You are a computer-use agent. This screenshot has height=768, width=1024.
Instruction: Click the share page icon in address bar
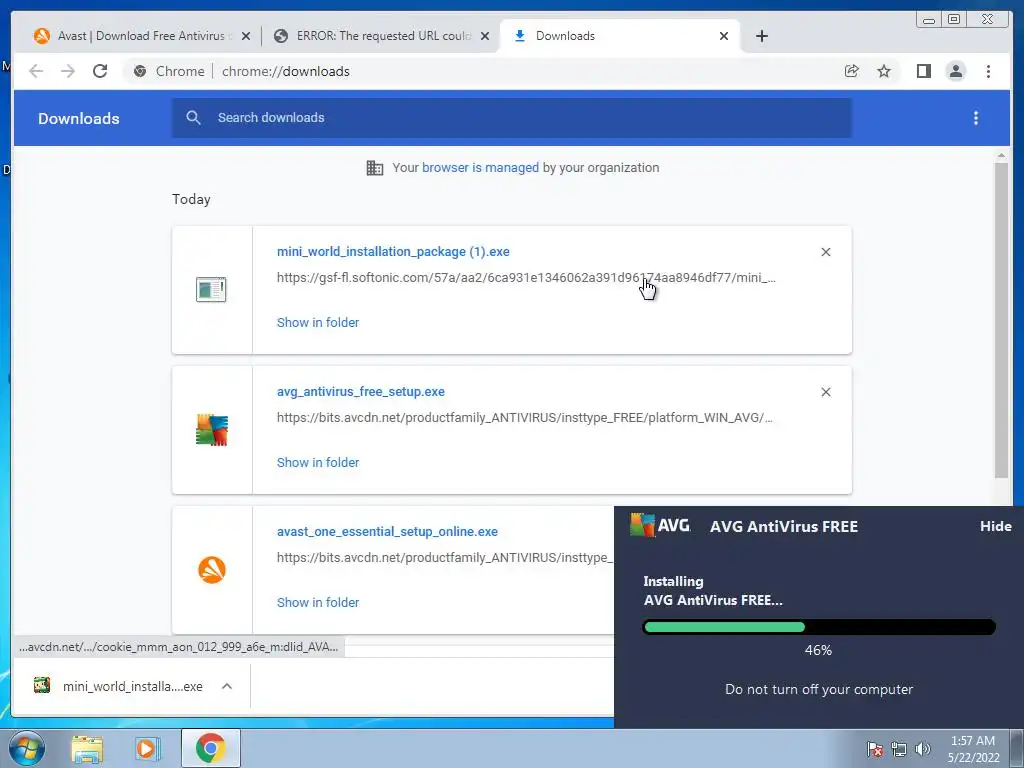pyautogui.click(x=852, y=71)
